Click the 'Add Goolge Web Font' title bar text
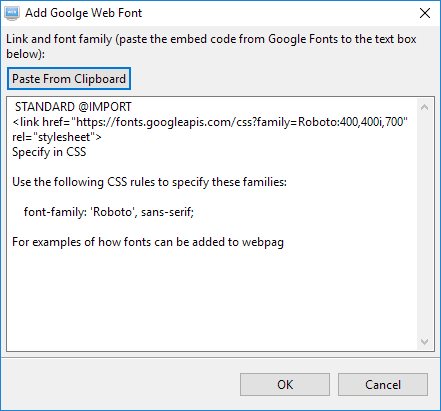 coord(84,13)
